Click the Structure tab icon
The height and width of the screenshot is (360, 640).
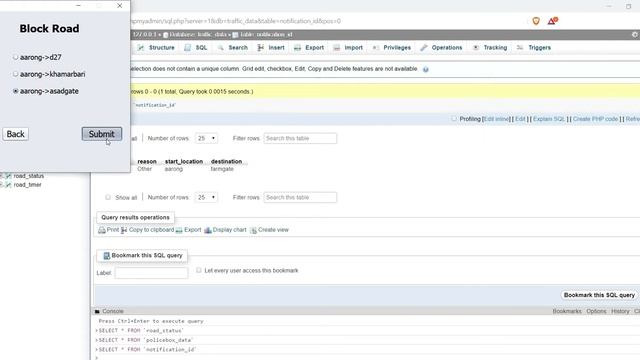(141, 48)
